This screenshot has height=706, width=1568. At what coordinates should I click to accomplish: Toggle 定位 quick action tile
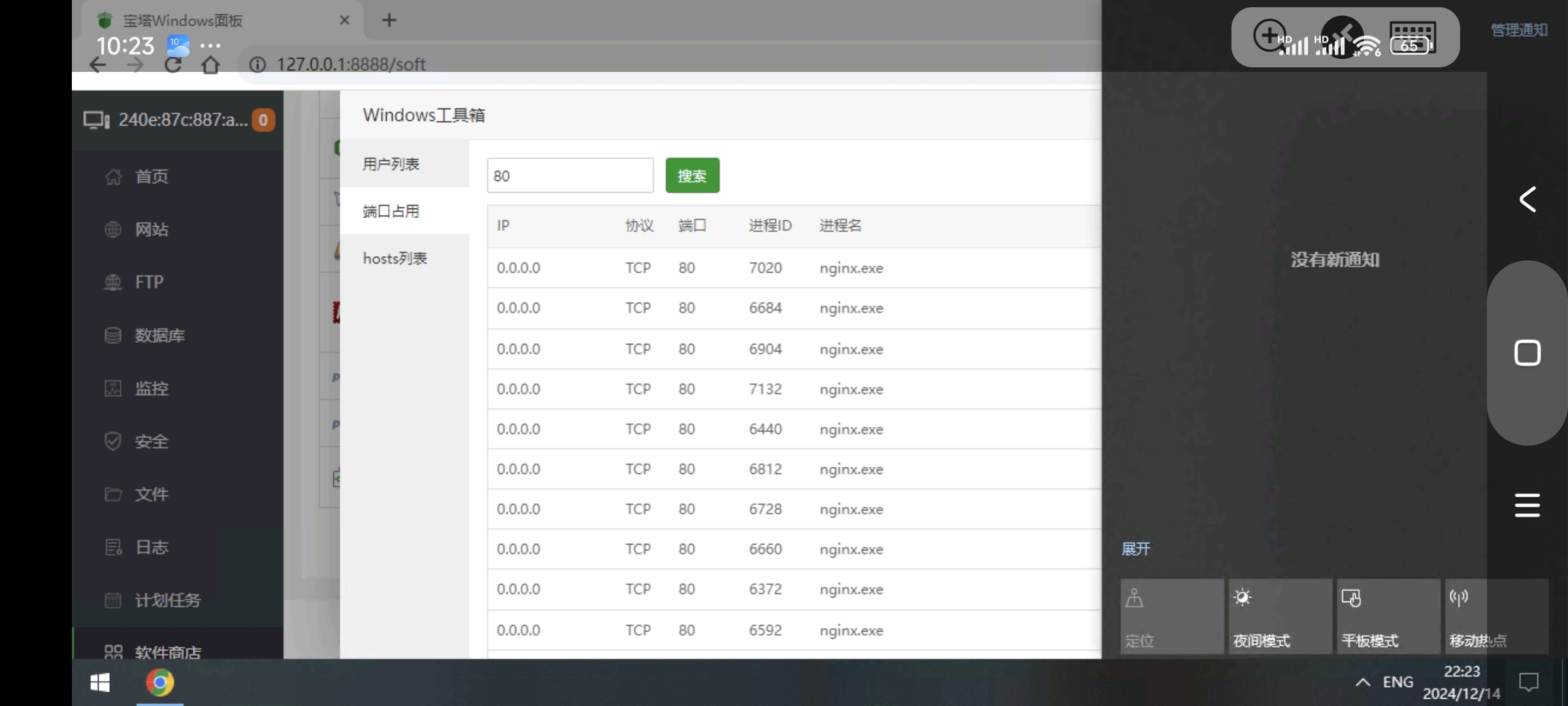[1172, 616]
